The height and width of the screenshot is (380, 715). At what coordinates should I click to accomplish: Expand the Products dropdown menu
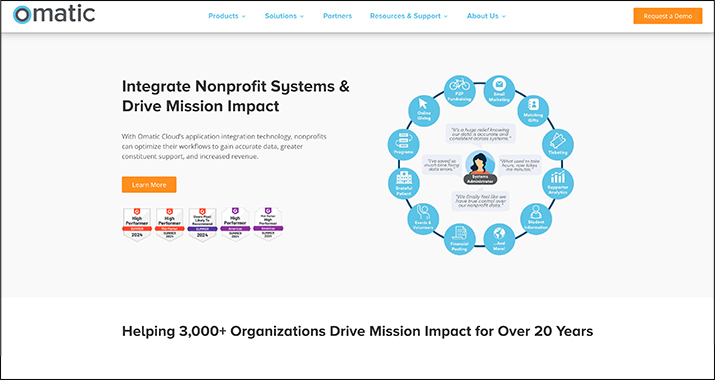(x=227, y=16)
